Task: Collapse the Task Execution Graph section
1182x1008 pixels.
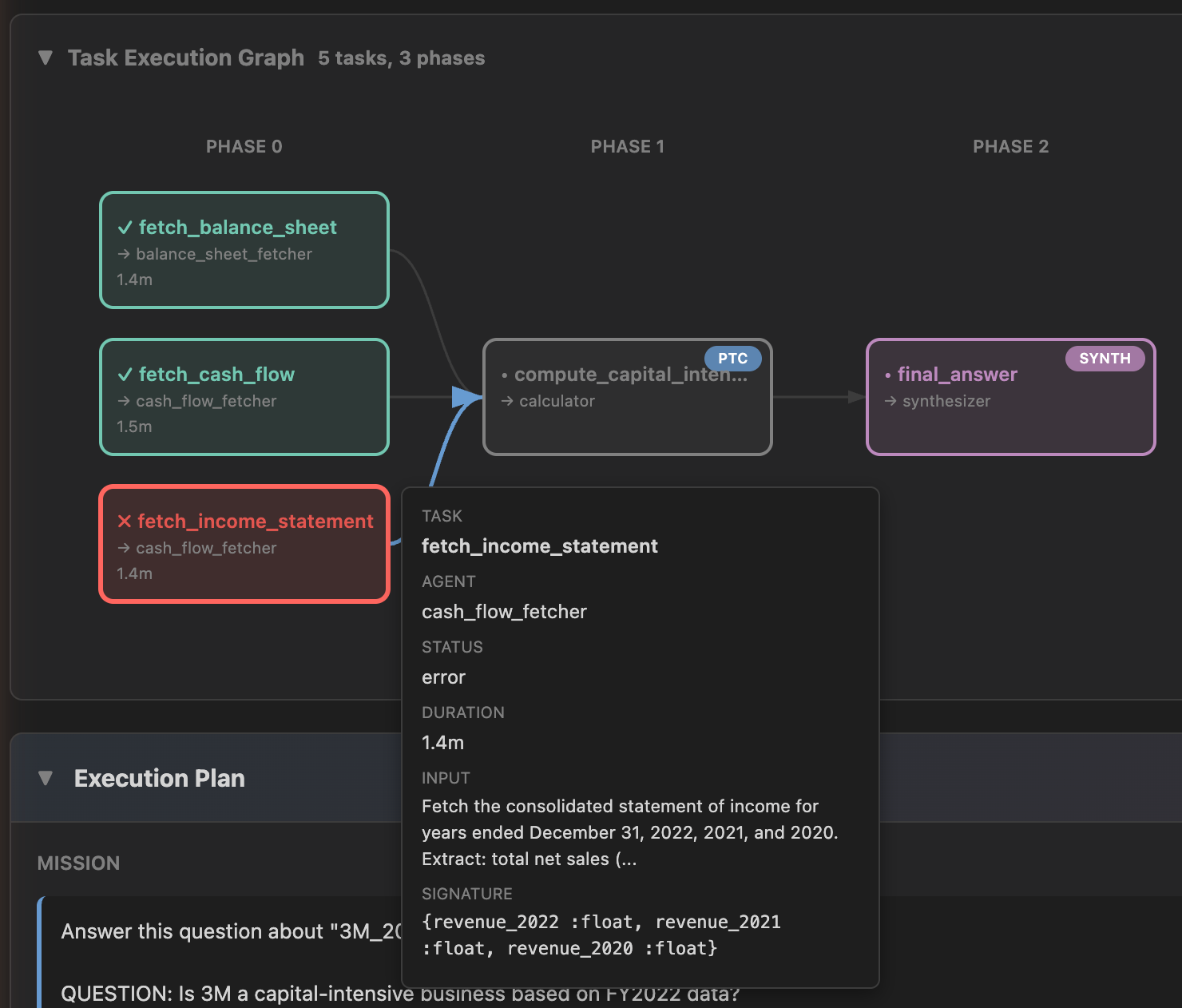Action: coord(46,58)
